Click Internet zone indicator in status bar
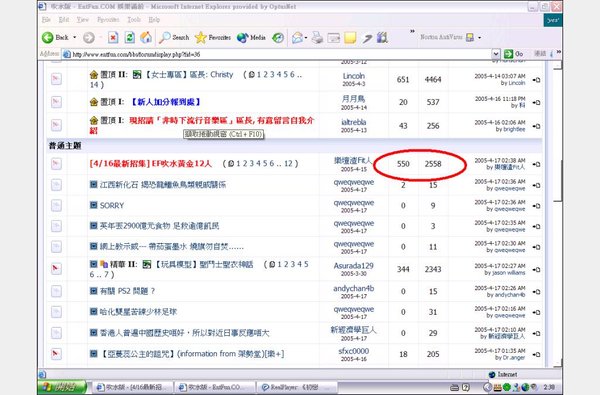 (x=504, y=374)
